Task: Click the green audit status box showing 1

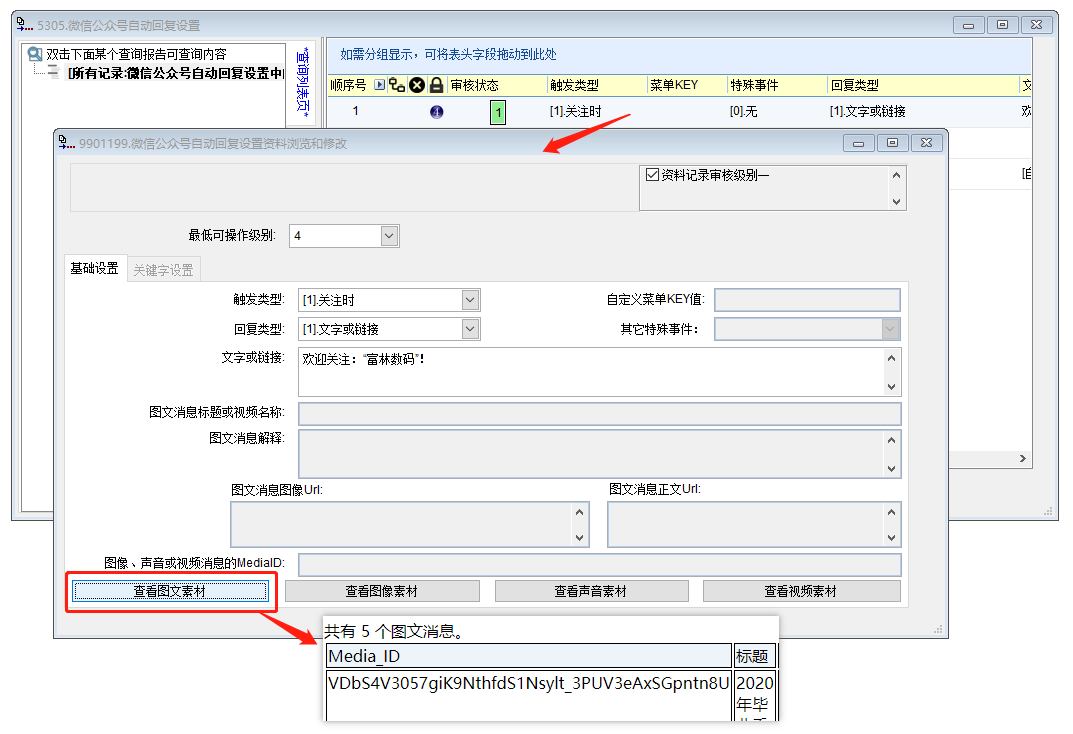Action: pos(498,112)
